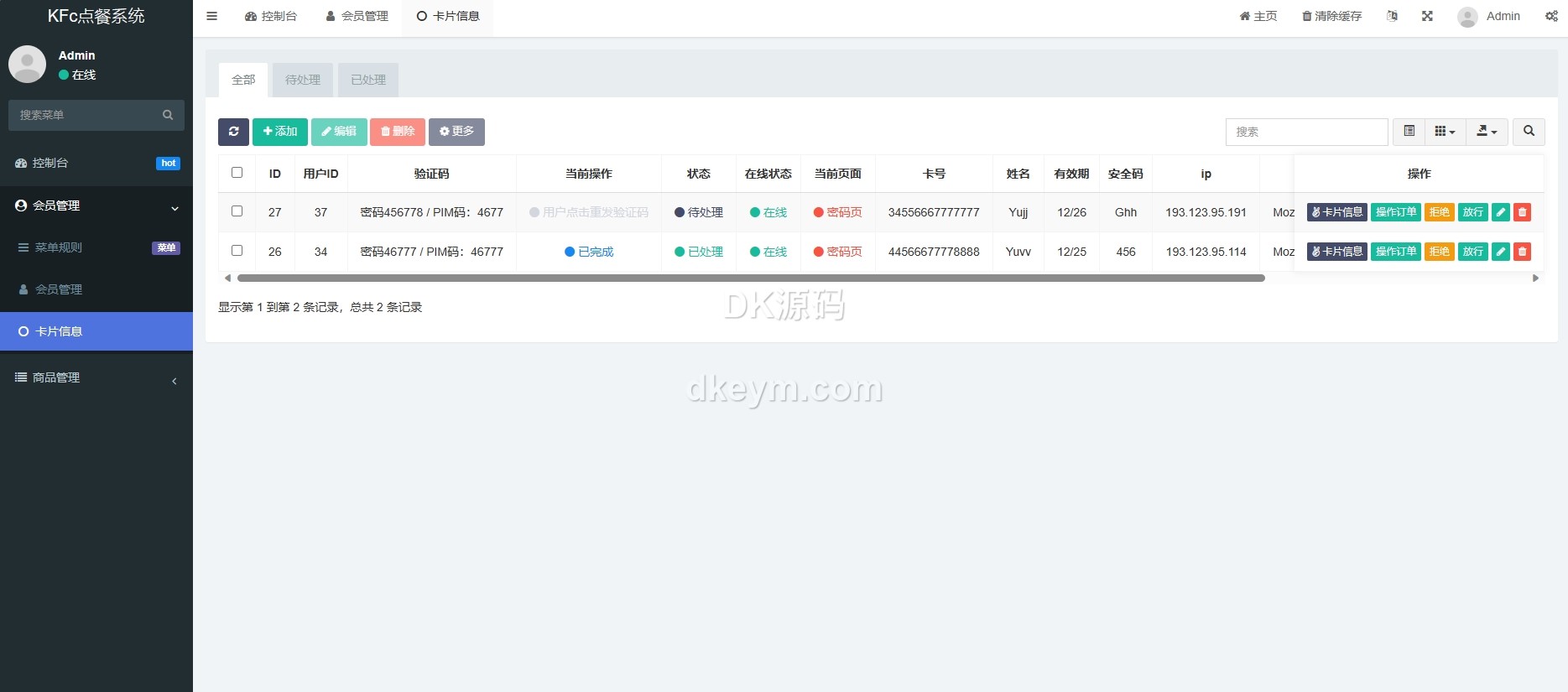Click the settings gears icon at top right
1568x692 pixels.
[1551, 16]
